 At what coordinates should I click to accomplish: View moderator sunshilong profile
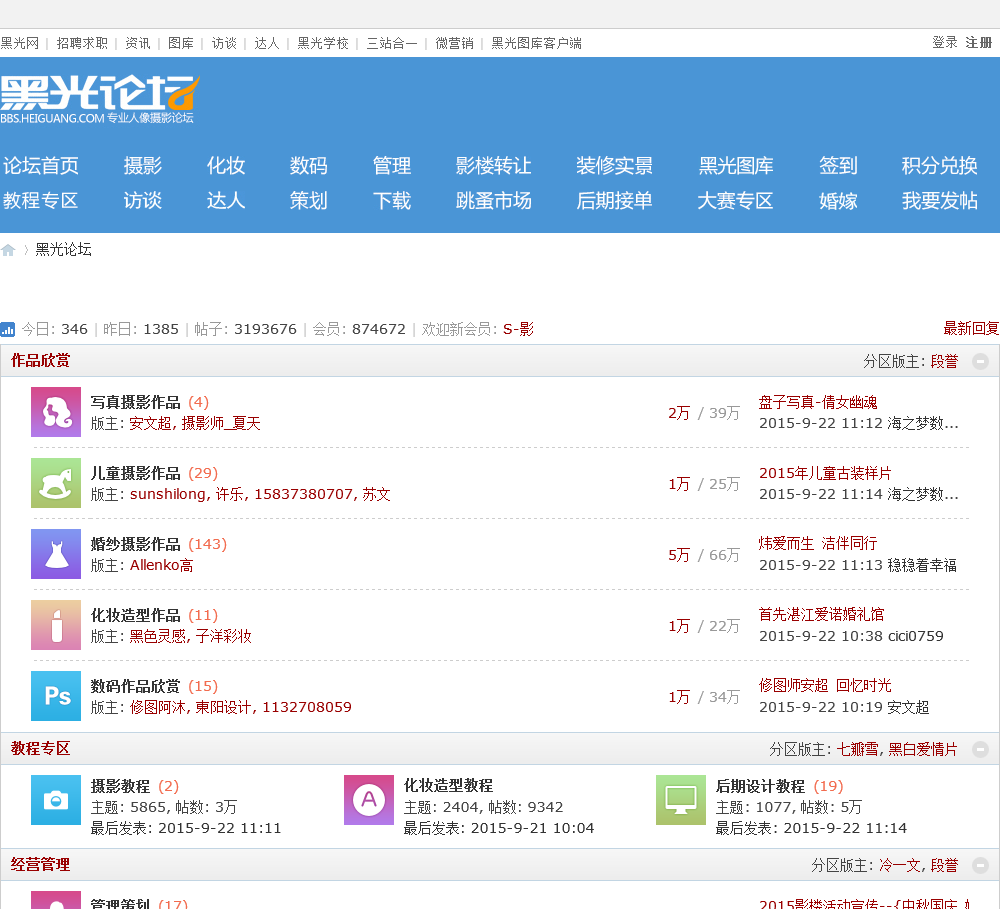point(168,494)
